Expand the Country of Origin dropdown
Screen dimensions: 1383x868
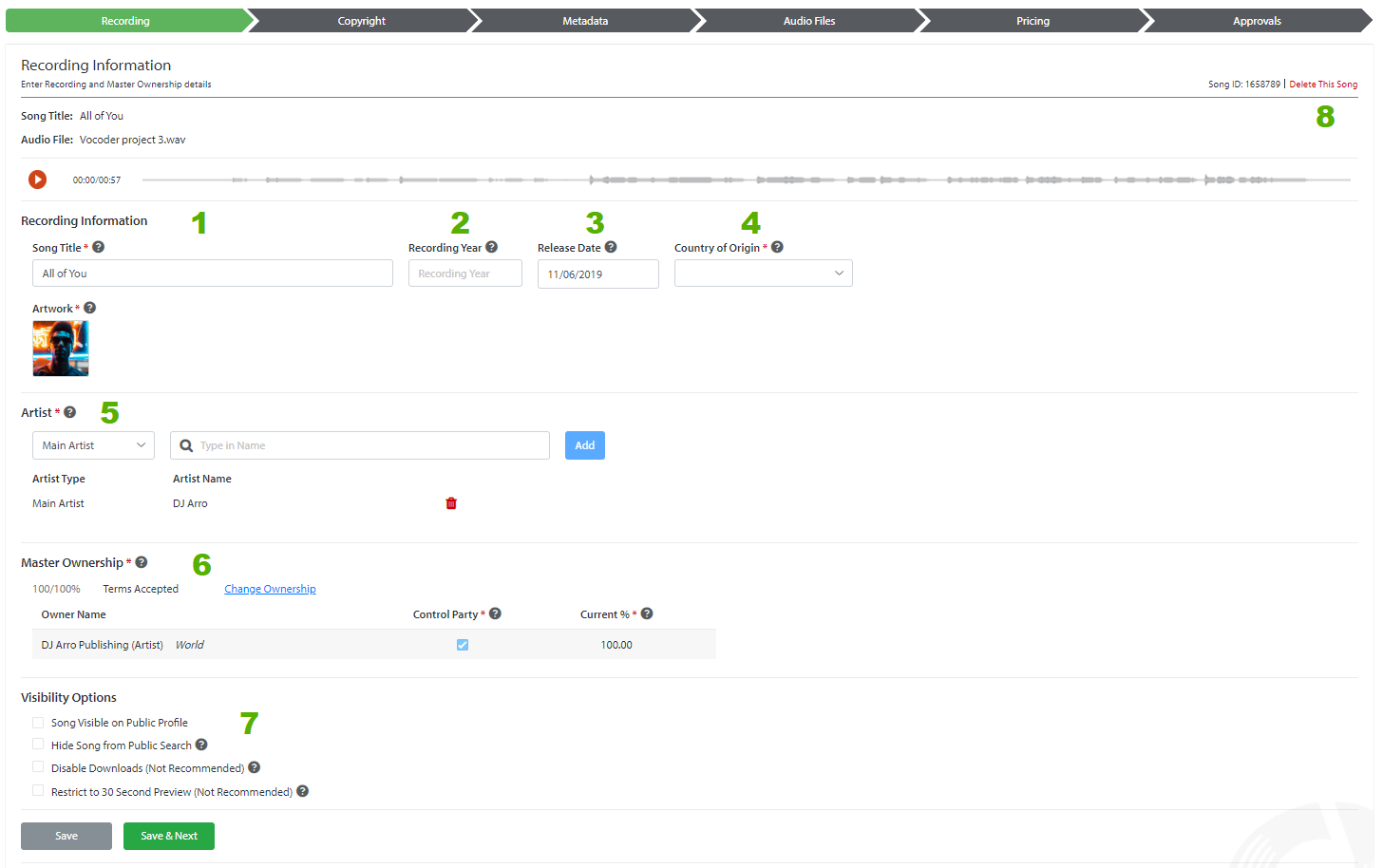764,274
